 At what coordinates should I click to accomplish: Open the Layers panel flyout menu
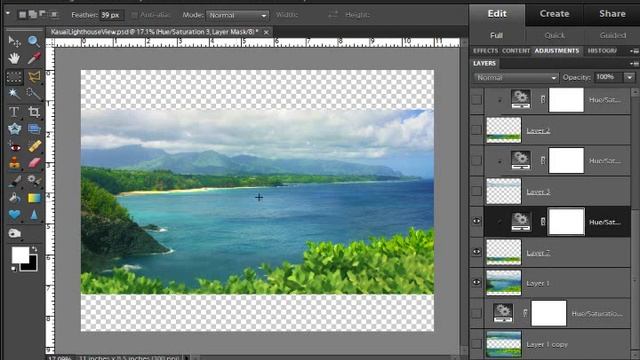634,64
